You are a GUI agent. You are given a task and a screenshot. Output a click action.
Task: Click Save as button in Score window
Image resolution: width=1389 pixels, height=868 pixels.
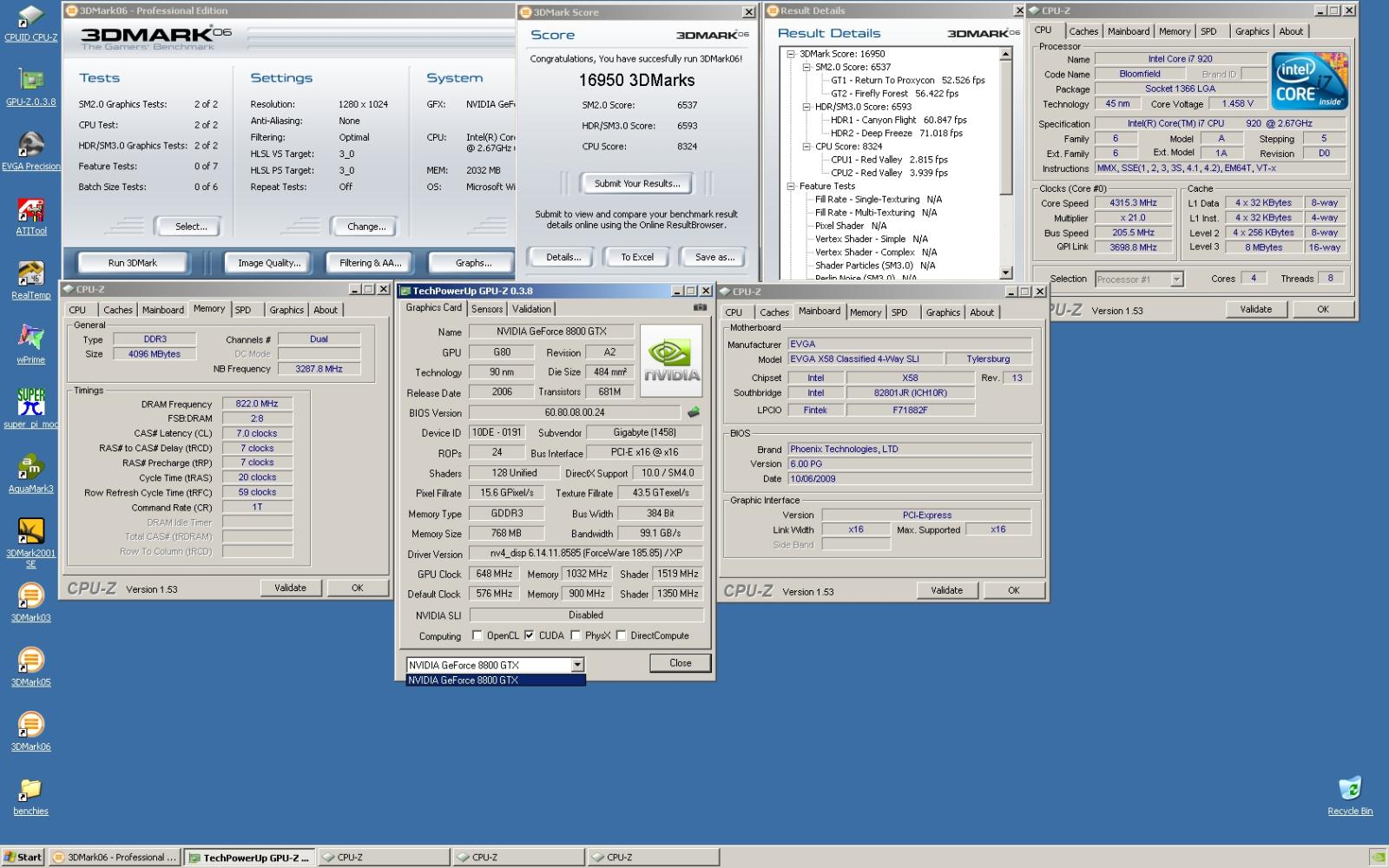[714, 257]
